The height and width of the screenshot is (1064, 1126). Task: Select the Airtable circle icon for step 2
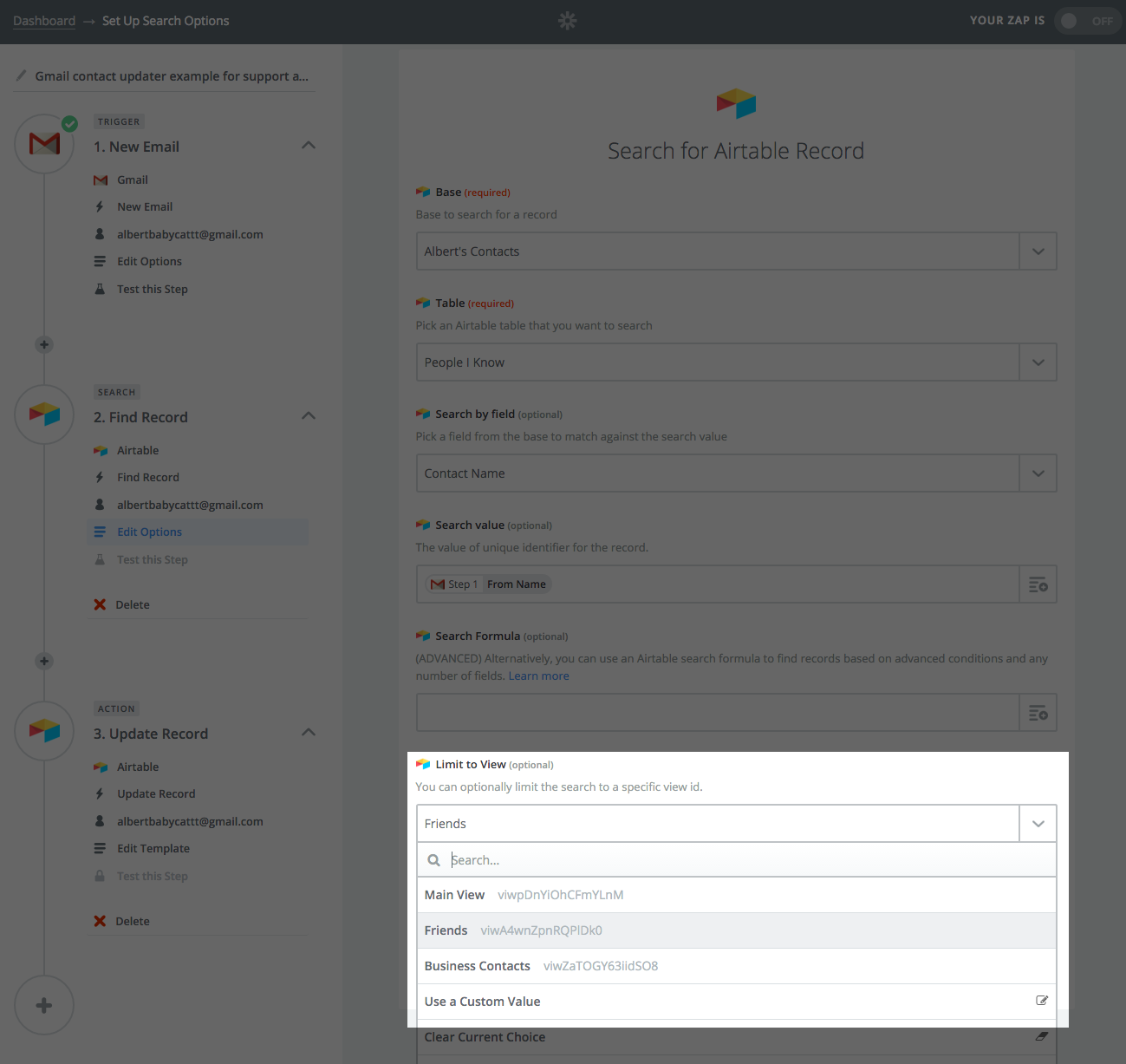[44, 414]
